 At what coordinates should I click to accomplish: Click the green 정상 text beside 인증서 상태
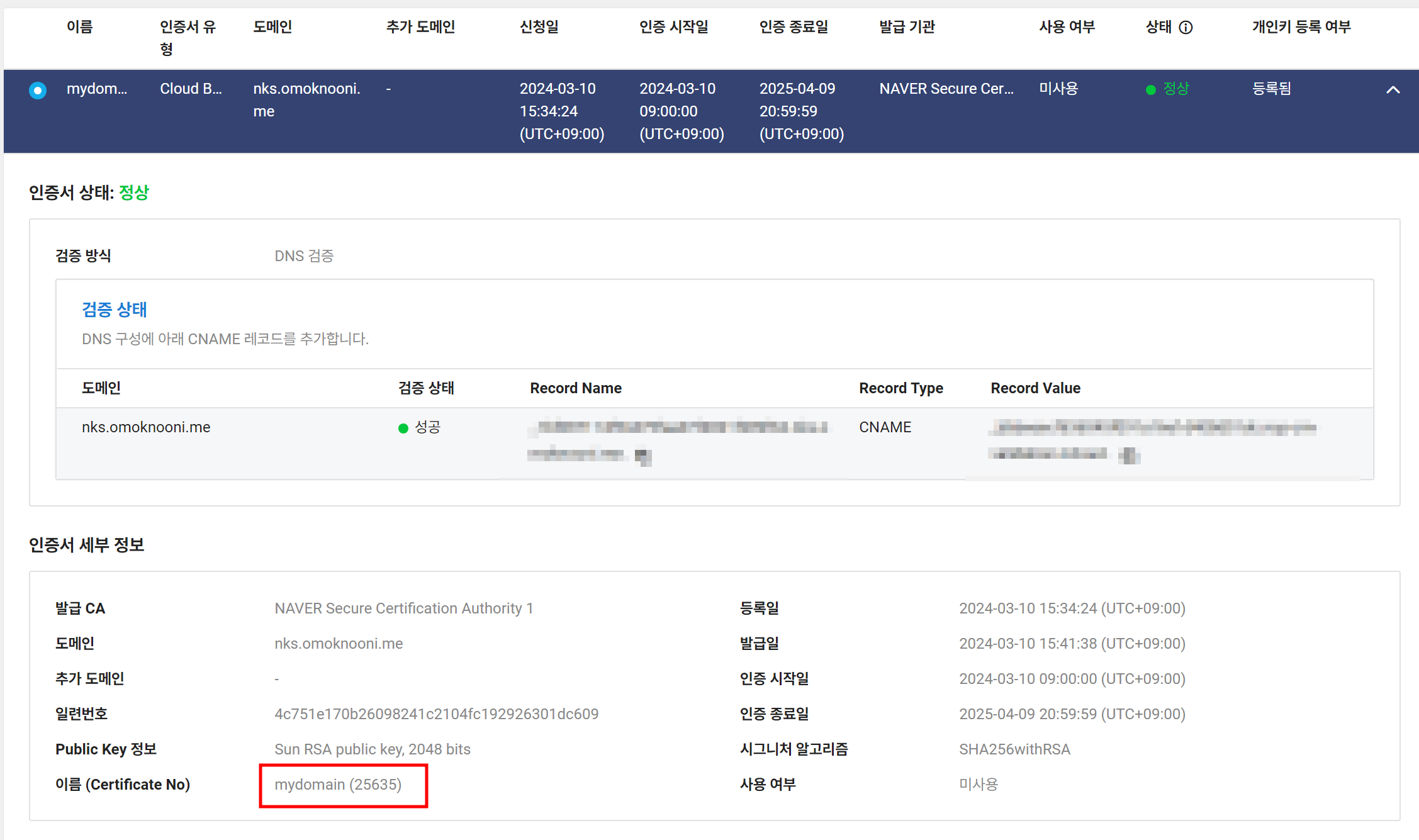point(134,193)
